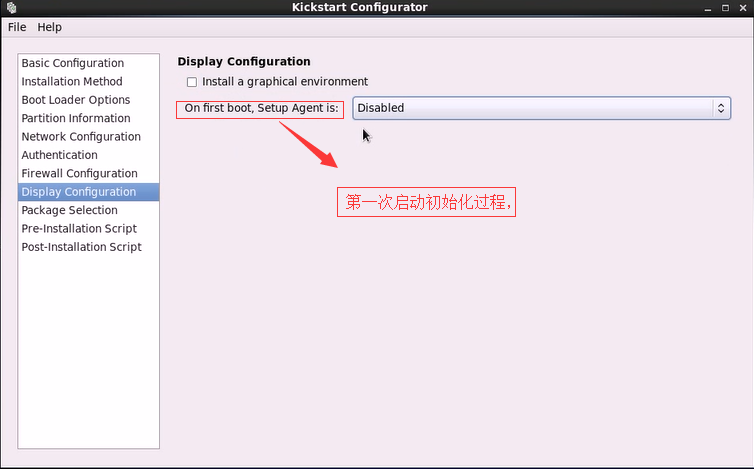Select Basic Configuration in sidebar
This screenshot has height=469, width=754.
[x=88, y=63]
